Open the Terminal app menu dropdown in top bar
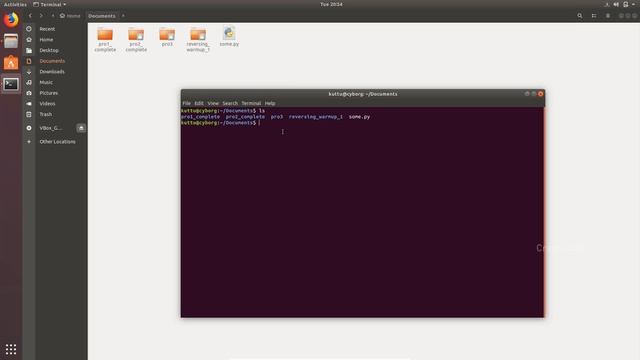640x360 pixels. point(49,4)
